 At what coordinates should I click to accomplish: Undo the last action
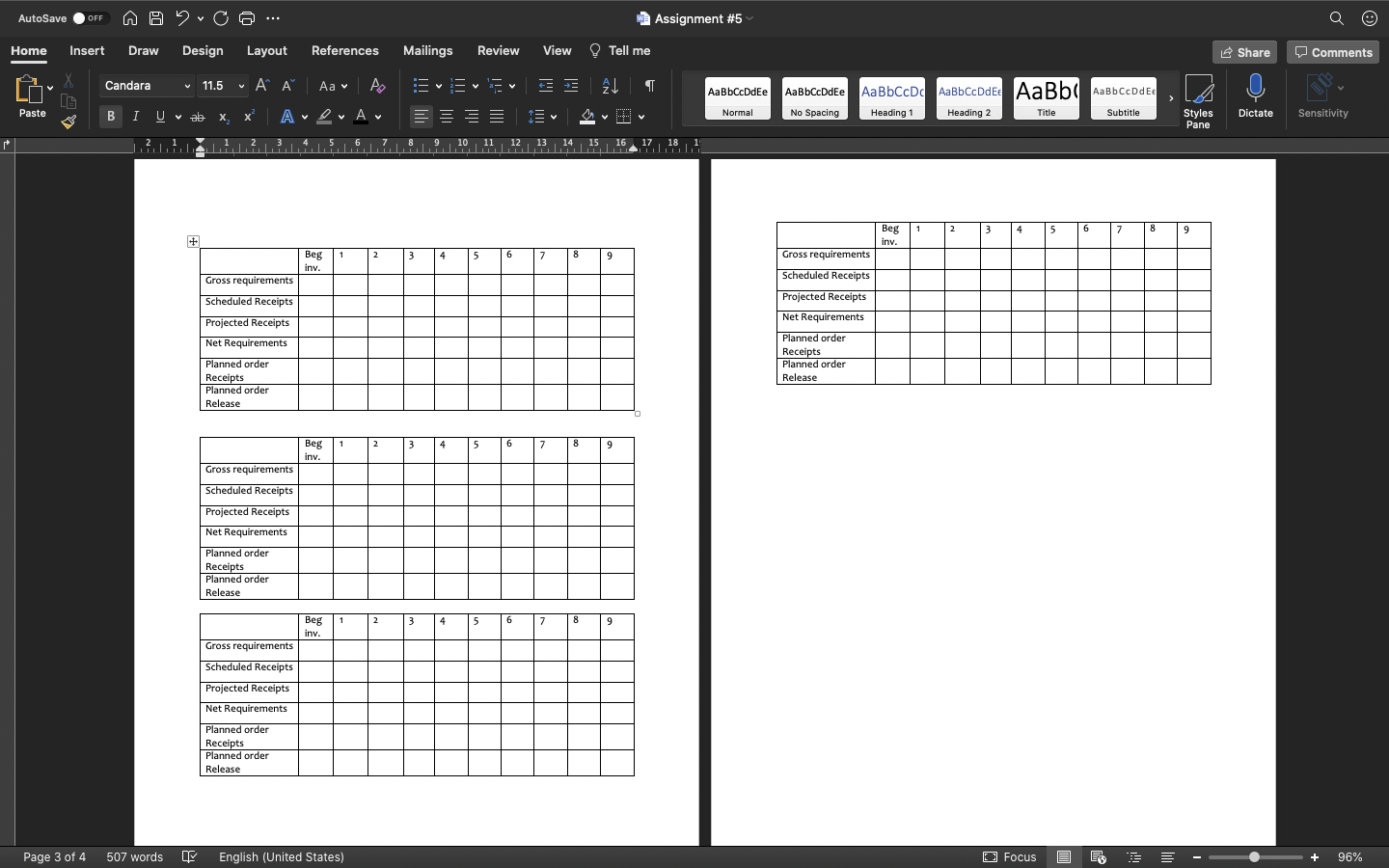182,18
